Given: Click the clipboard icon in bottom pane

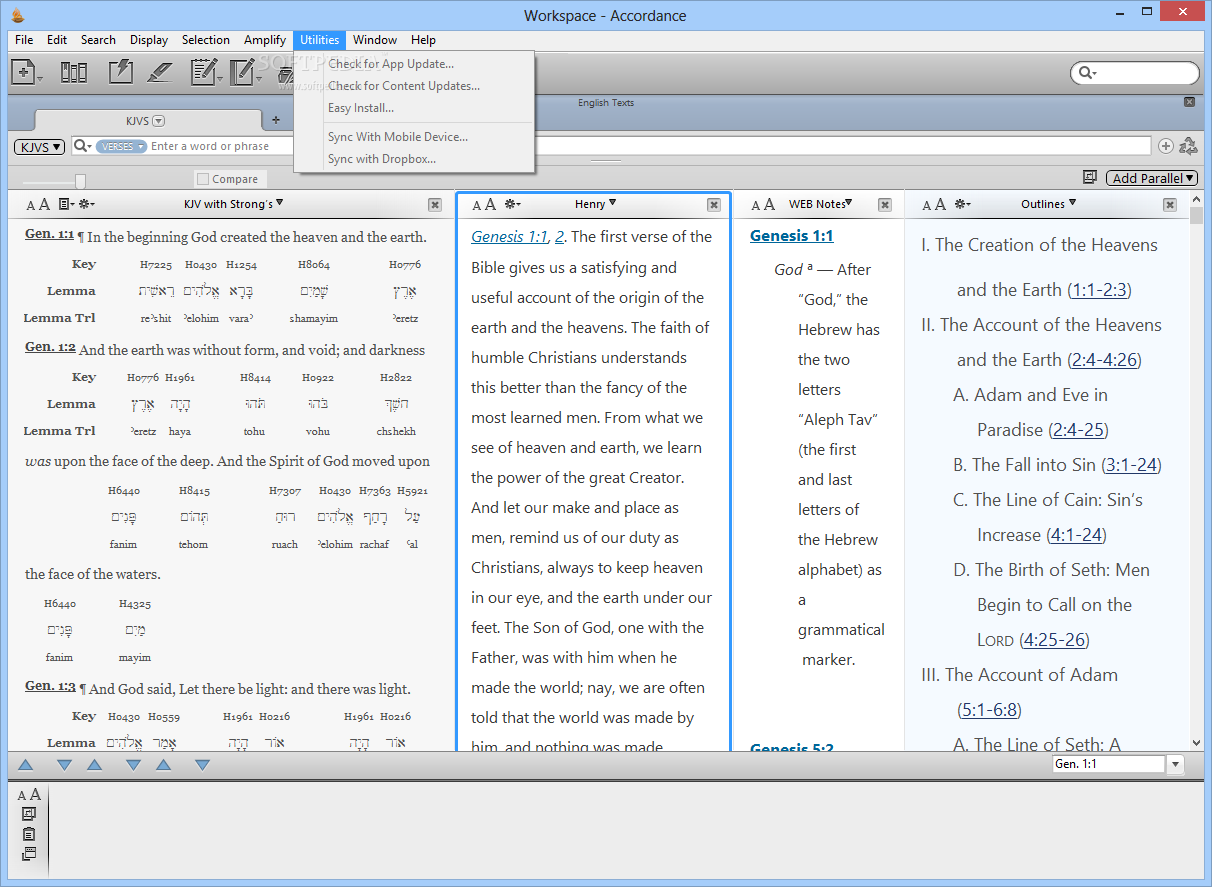Looking at the screenshot, I should pyautogui.click(x=29, y=834).
